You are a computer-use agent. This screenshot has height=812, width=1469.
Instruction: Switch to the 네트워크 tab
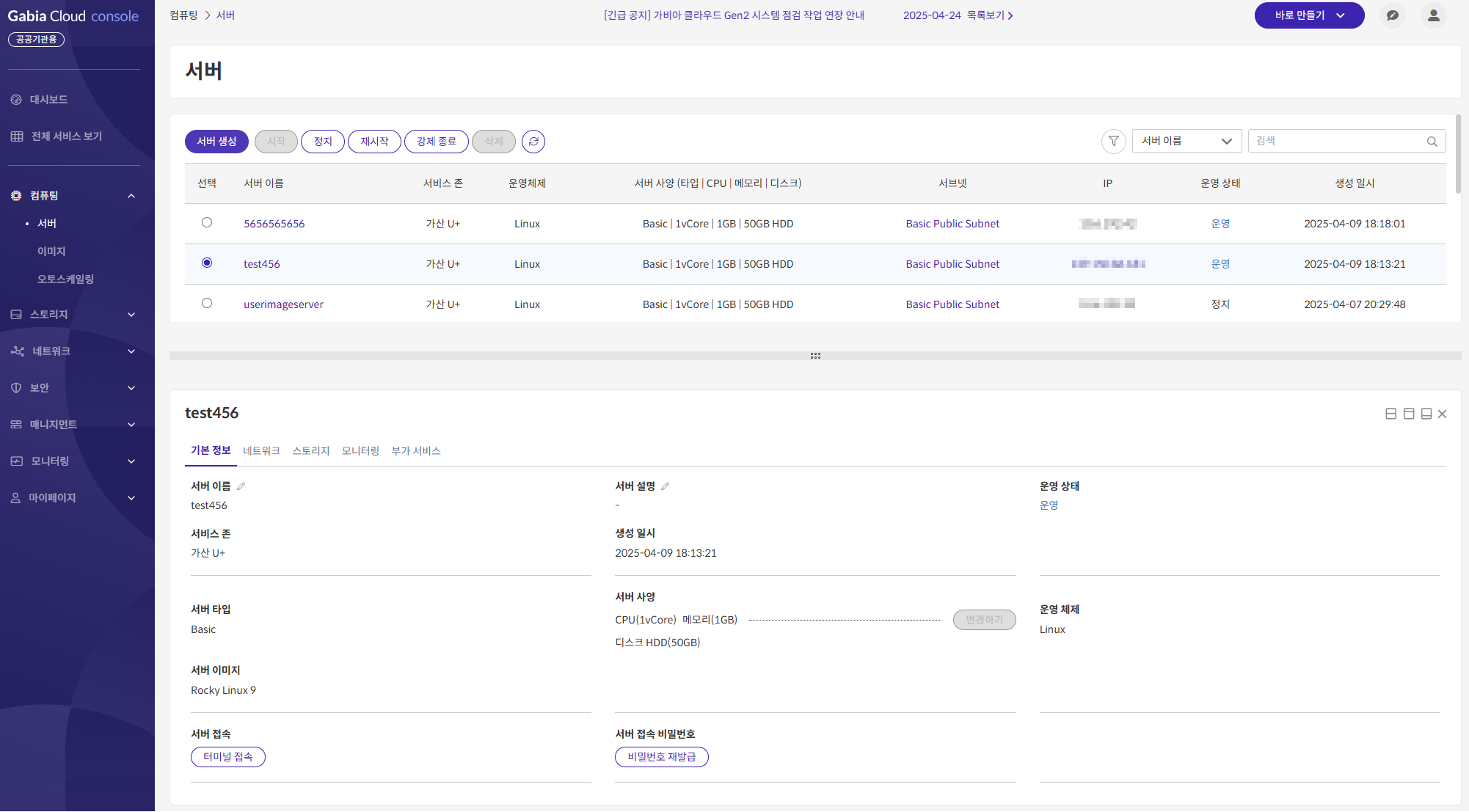[x=261, y=451]
